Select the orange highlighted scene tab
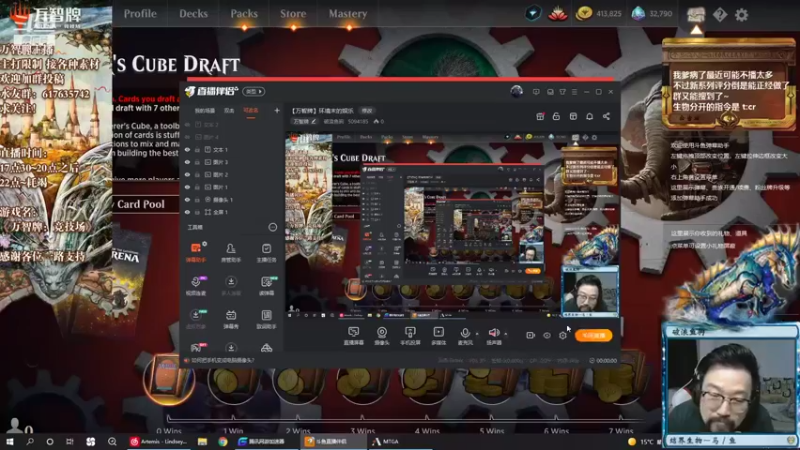The width and height of the screenshot is (800, 450). (x=251, y=111)
